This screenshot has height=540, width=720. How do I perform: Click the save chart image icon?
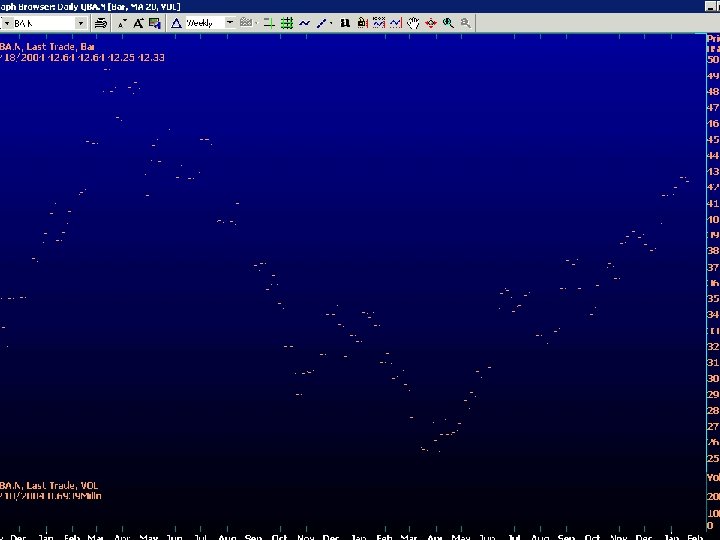(155, 23)
